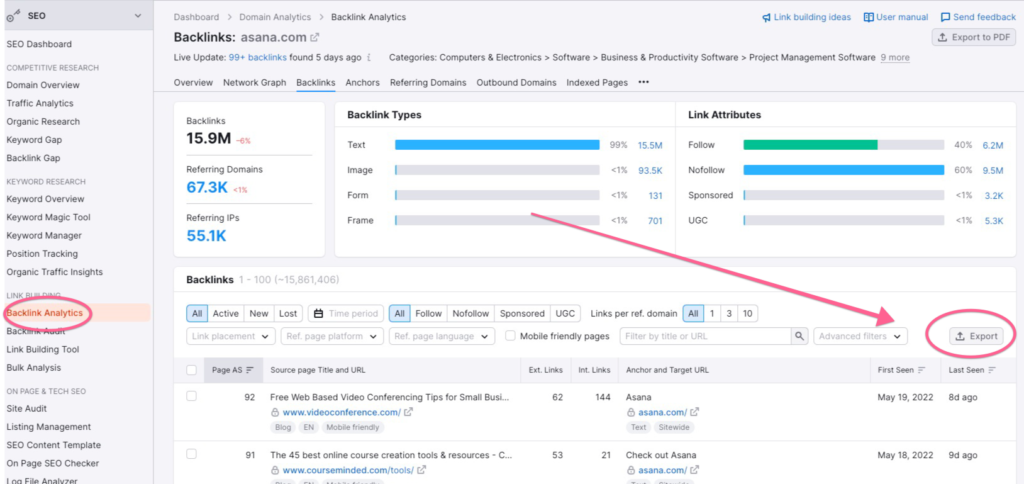Image resolution: width=1024 pixels, height=484 pixels.
Task: Click the Send feedback chat icon
Action: click(945, 18)
